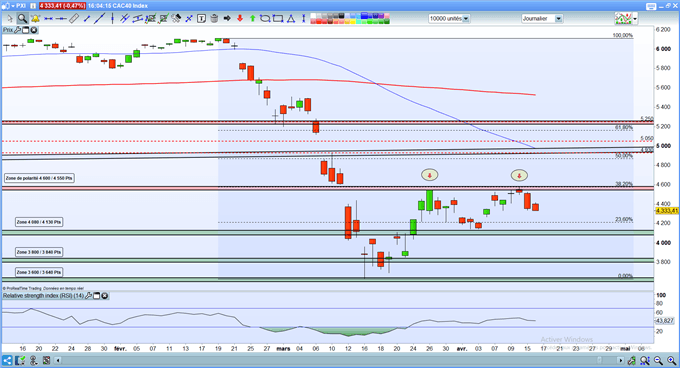Click the 'mars' date axis label
This screenshot has width=680, height=368.
click(x=283, y=348)
